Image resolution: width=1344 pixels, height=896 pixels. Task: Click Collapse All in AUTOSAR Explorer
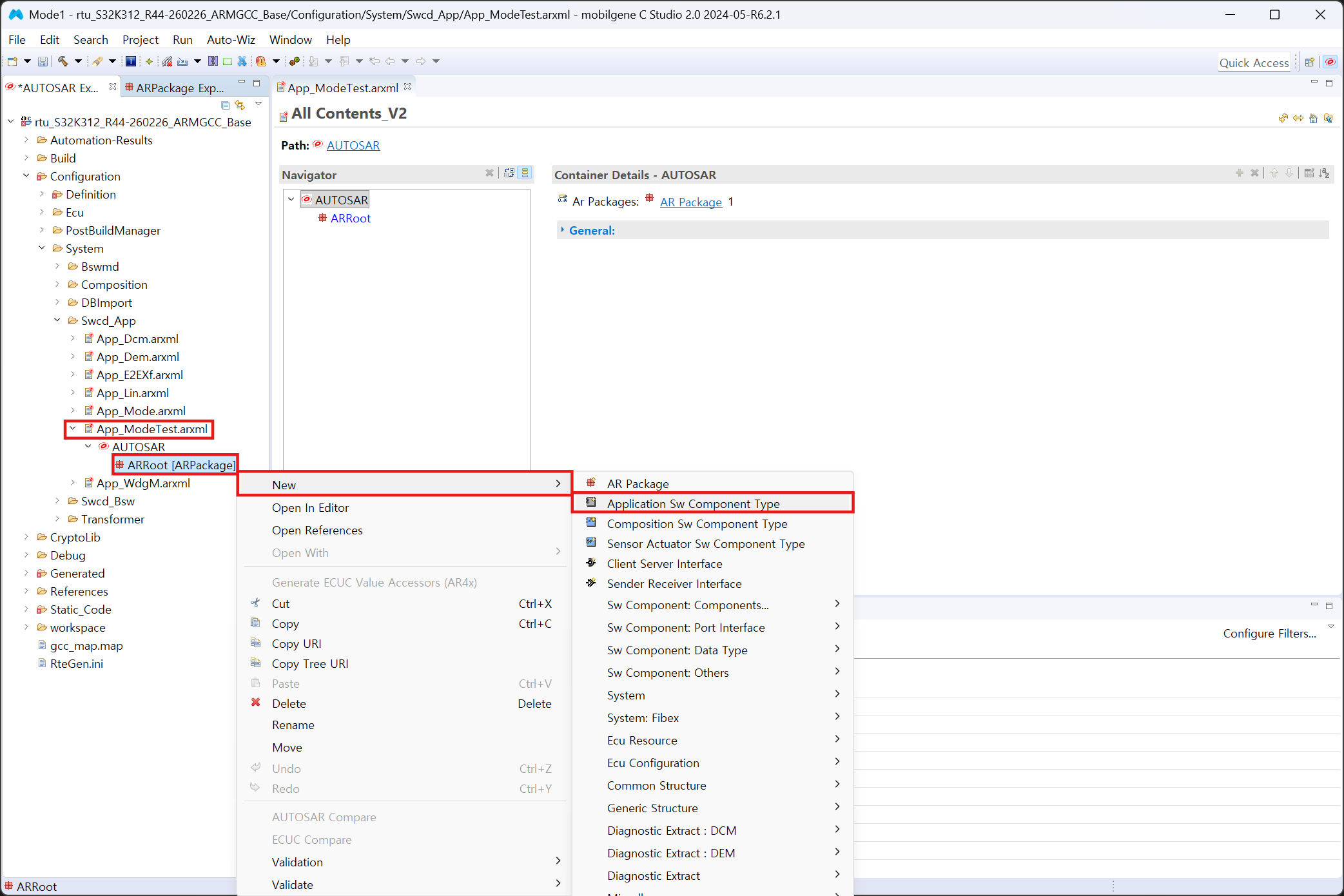(225, 105)
